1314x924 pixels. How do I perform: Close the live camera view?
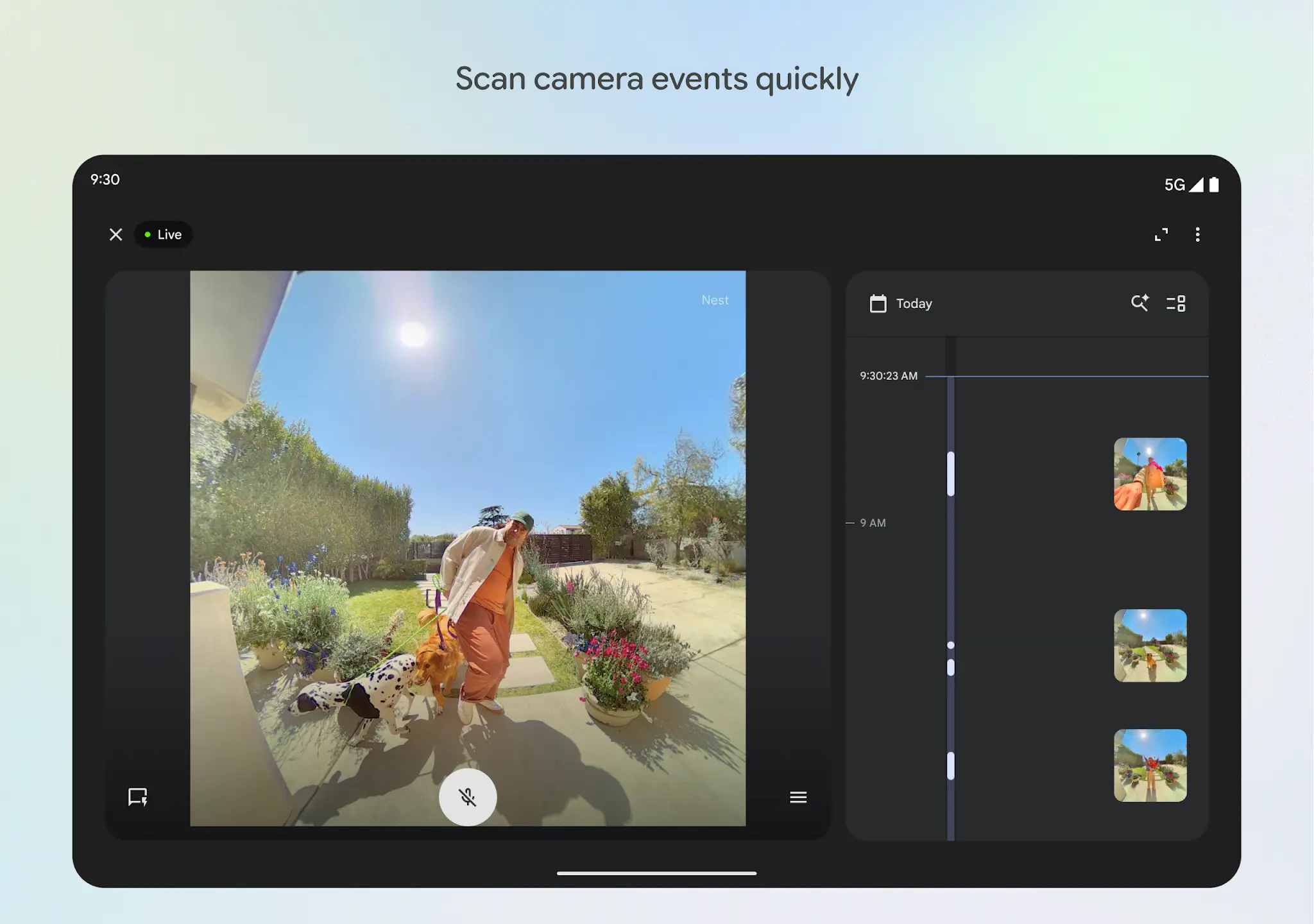115,235
